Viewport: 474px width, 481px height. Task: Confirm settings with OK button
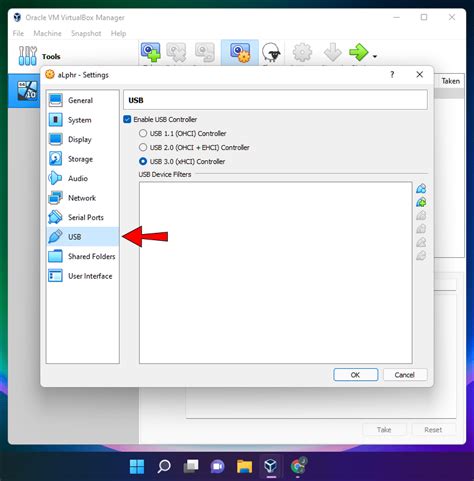[x=356, y=375]
